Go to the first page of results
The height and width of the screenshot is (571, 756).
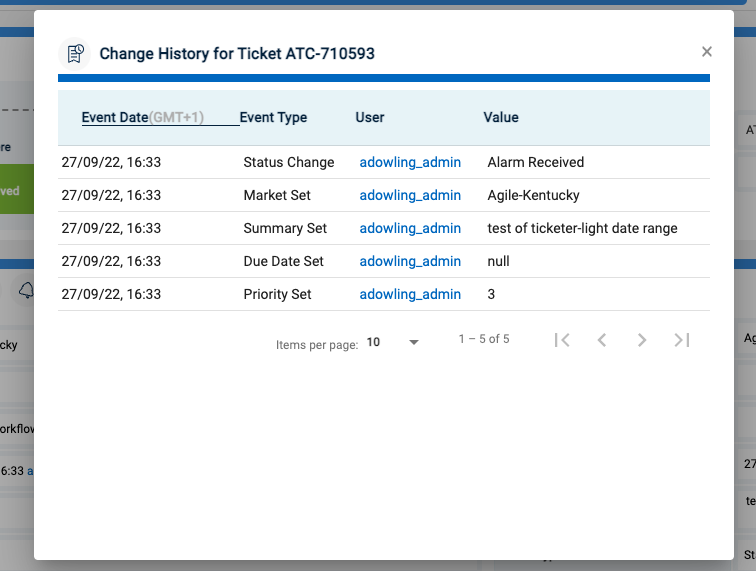[562, 340]
